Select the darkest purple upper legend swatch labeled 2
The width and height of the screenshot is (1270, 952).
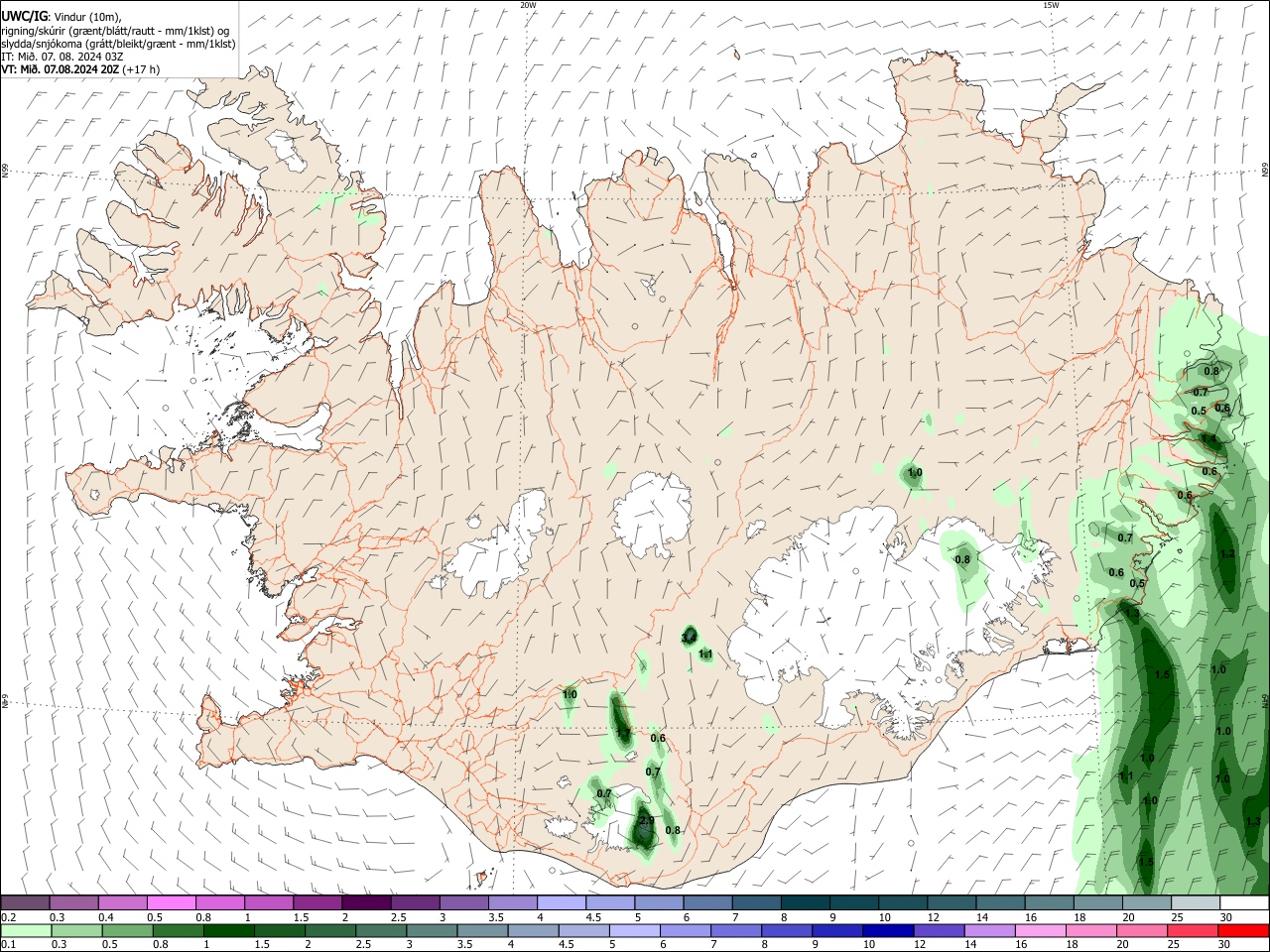(x=366, y=903)
